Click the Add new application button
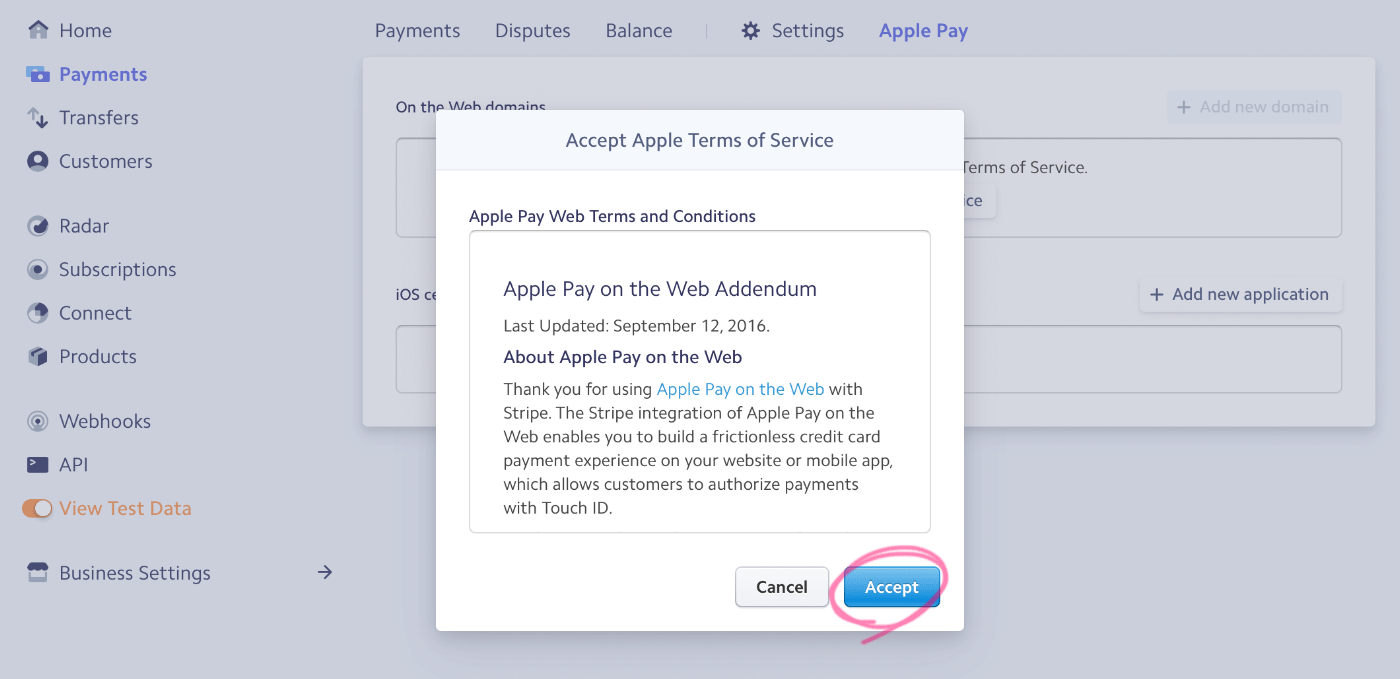Screen dimensions: 1400x679 [1240, 294]
